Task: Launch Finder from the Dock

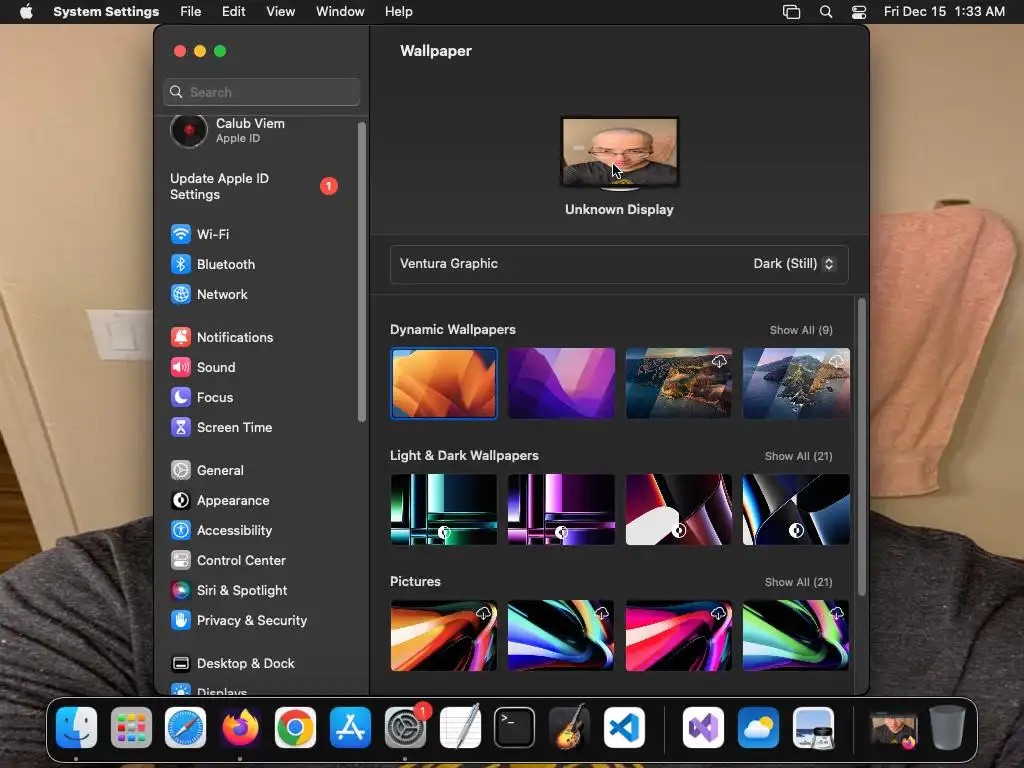Action: pyautogui.click(x=76, y=728)
